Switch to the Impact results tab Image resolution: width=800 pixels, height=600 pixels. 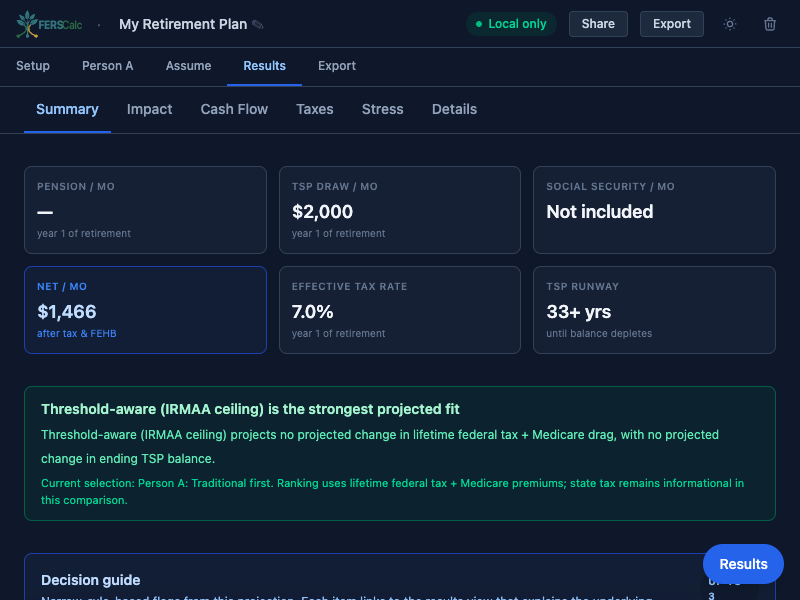(149, 109)
